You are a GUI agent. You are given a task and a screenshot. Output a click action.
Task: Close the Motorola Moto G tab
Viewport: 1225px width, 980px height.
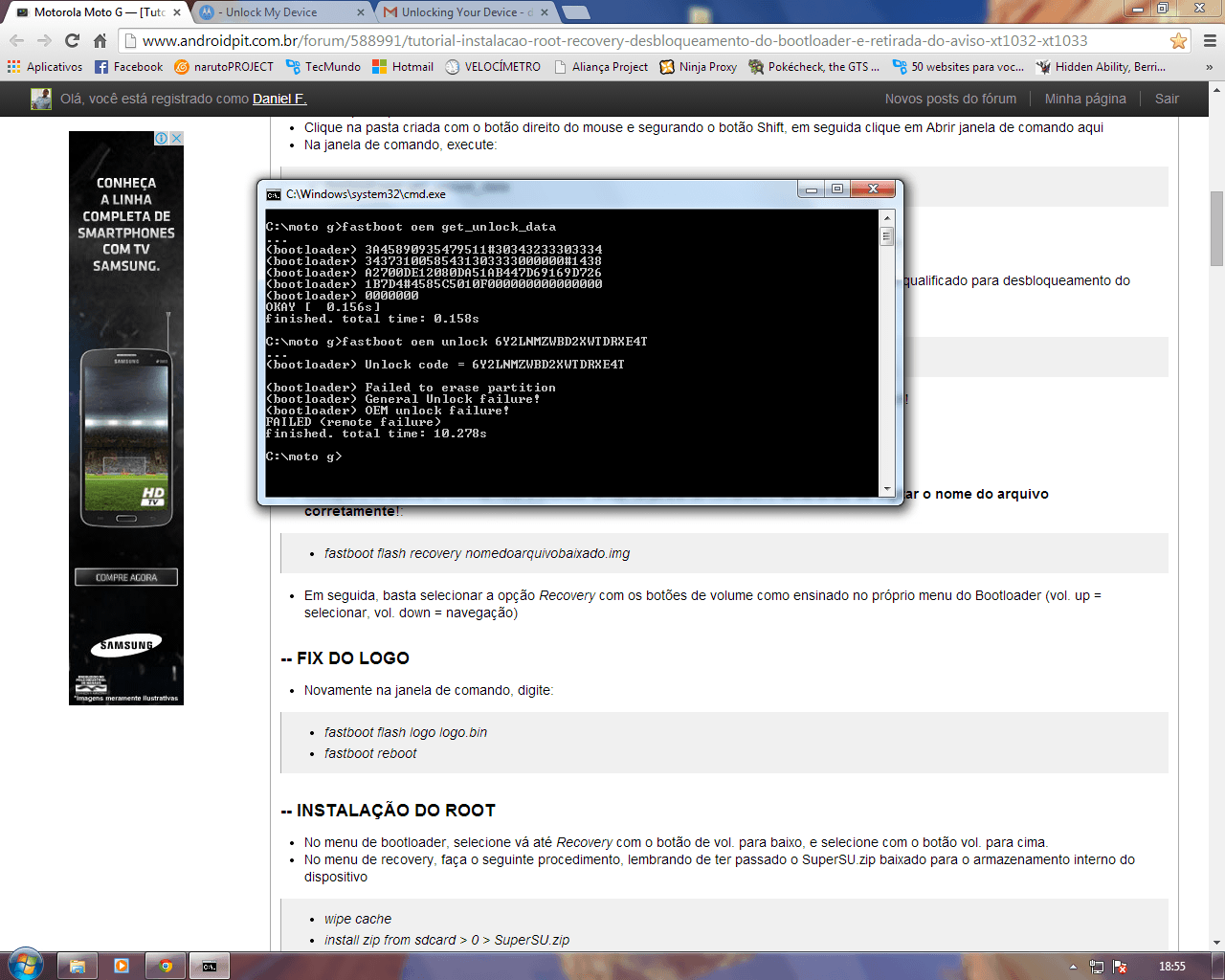point(176,12)
